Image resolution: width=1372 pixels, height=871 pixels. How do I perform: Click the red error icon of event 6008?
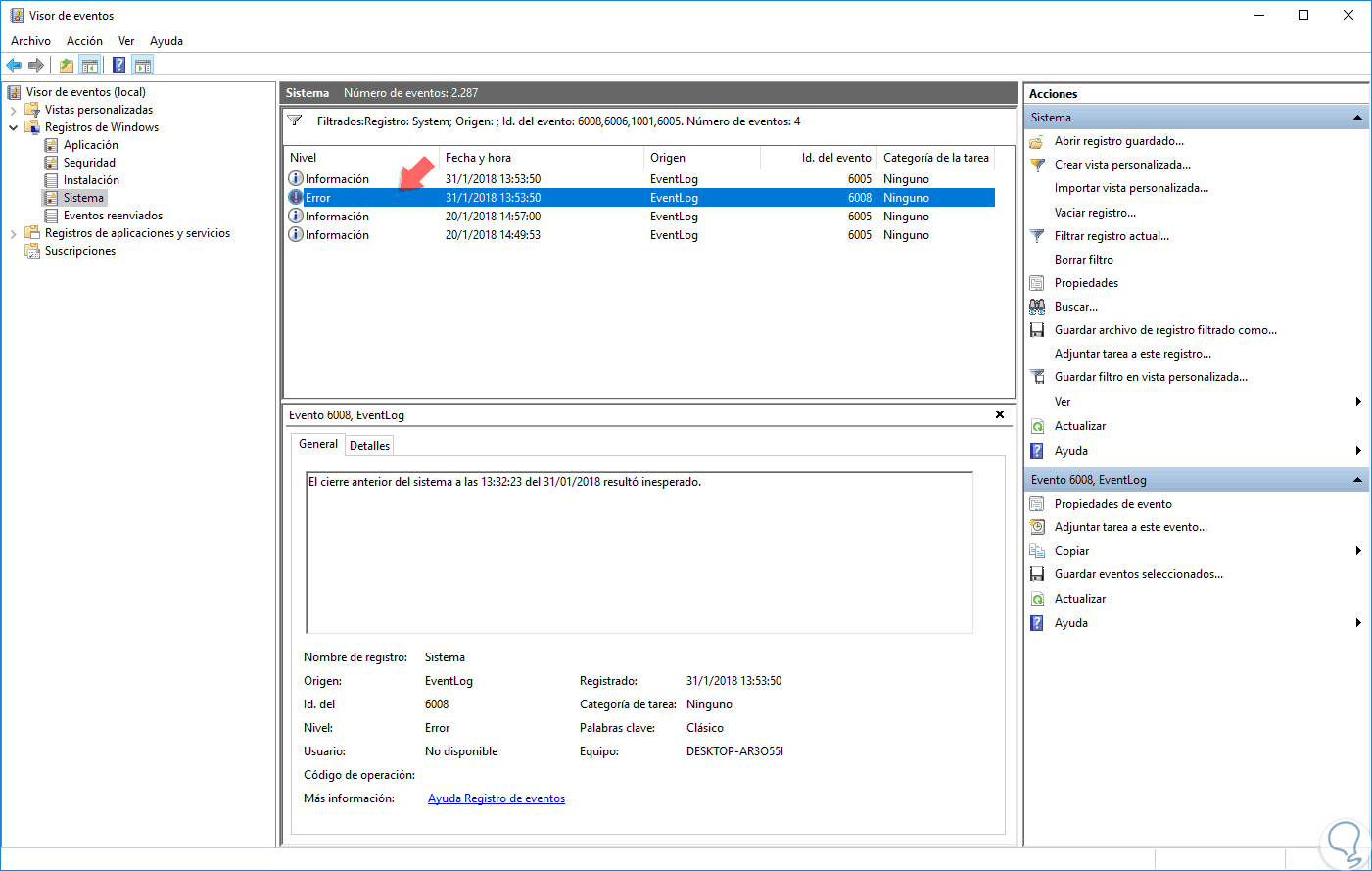click(x=296, y=198)
